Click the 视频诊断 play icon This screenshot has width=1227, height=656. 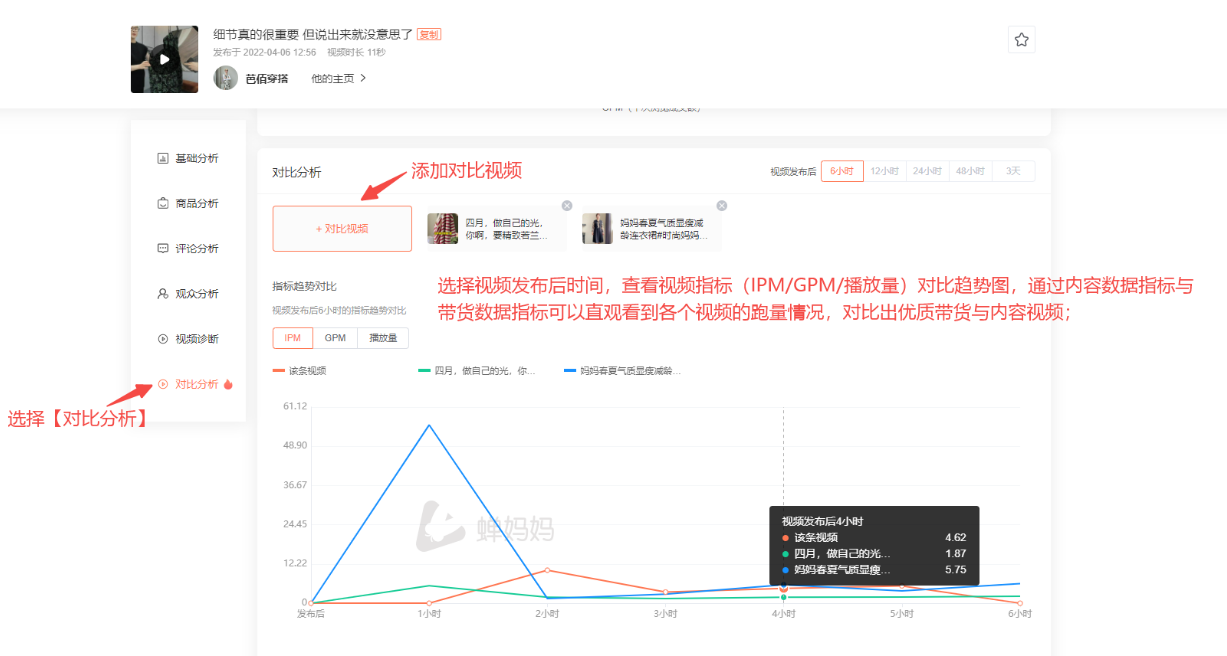tap(163, 339)
